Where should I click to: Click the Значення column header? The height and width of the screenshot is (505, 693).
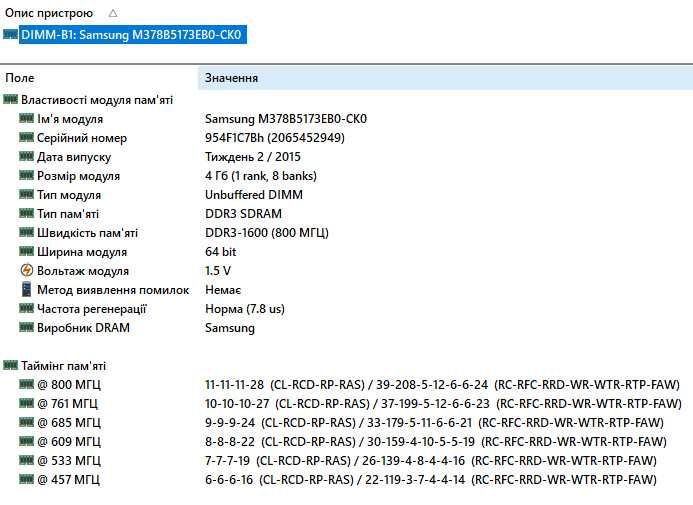[x=231, y=78]
